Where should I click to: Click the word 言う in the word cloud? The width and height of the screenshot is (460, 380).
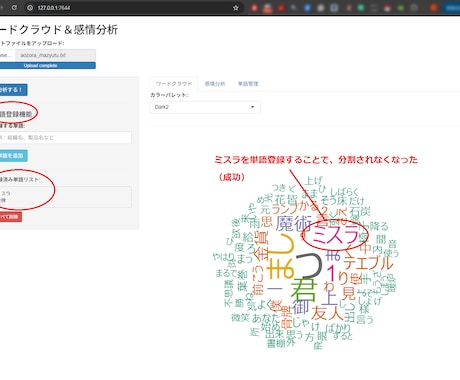click(x=365, y=320)
